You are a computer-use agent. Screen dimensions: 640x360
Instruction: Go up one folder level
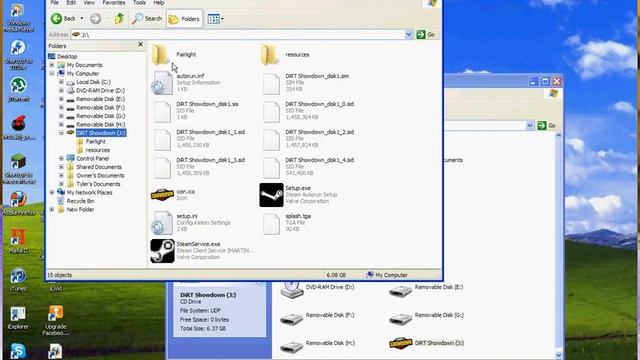tap(119, 18)
